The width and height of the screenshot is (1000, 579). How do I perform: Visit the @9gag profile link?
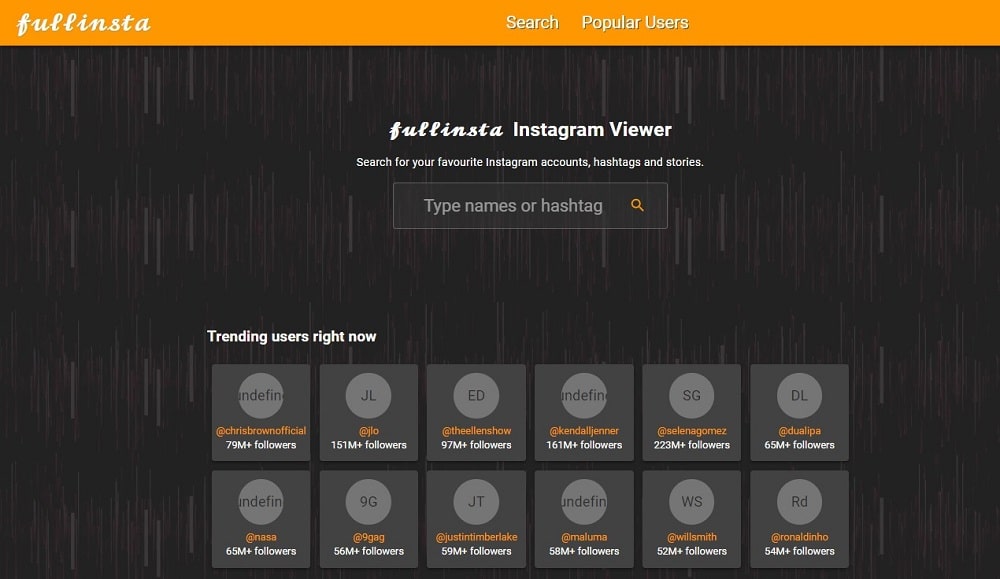[369, 537]
